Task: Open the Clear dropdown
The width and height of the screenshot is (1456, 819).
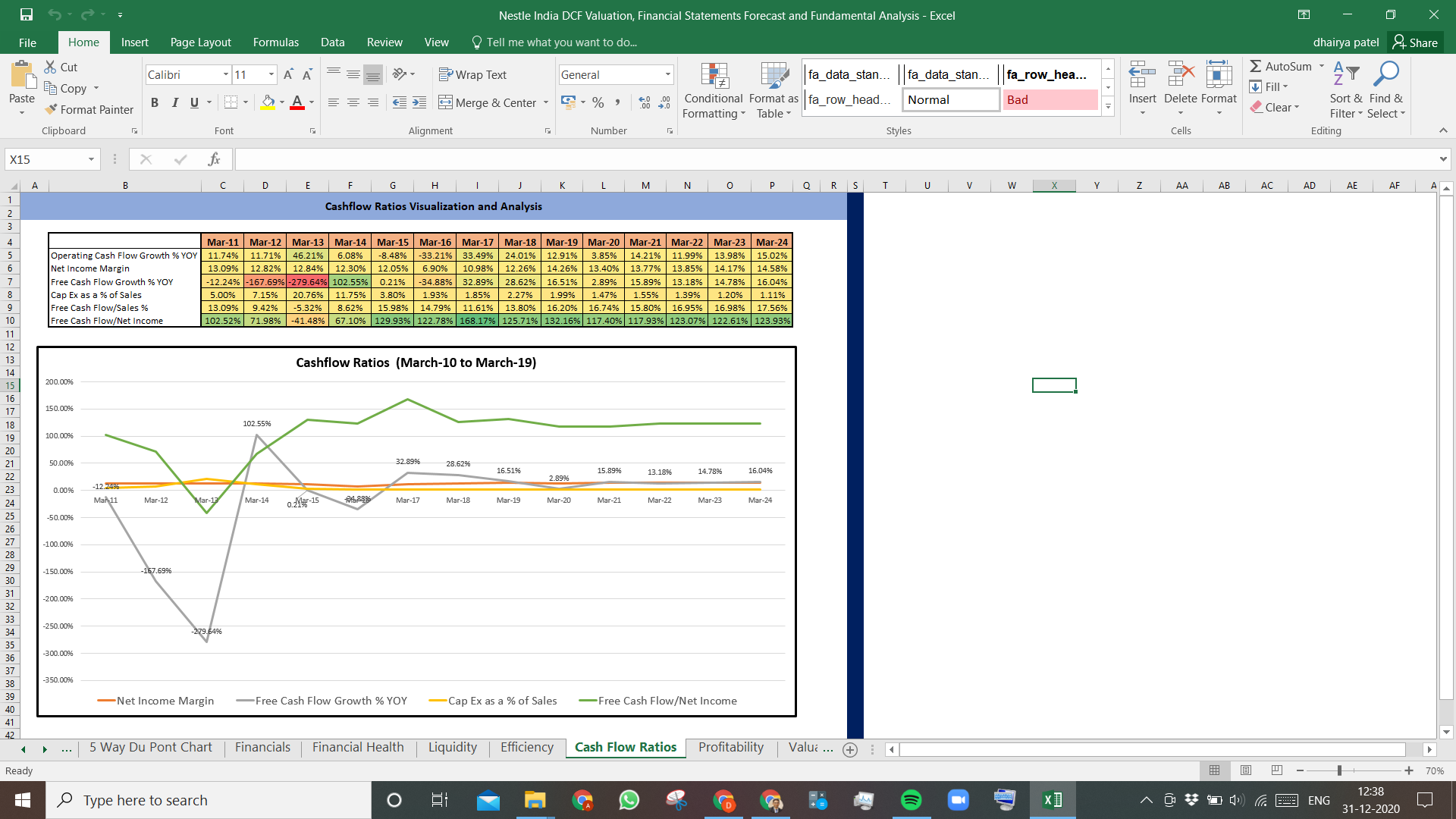Action: tap(1275, 108)
